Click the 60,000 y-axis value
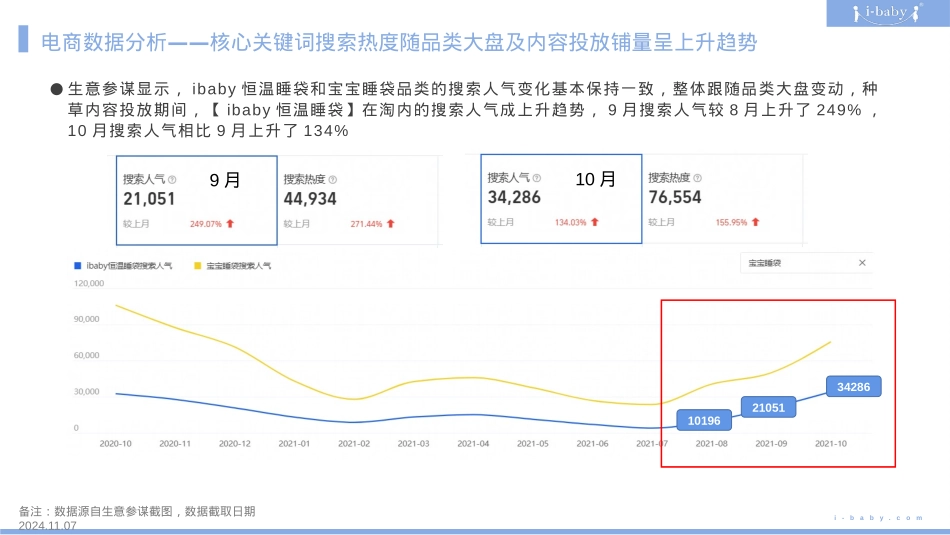950x535 pixels. tap(87, 356)
